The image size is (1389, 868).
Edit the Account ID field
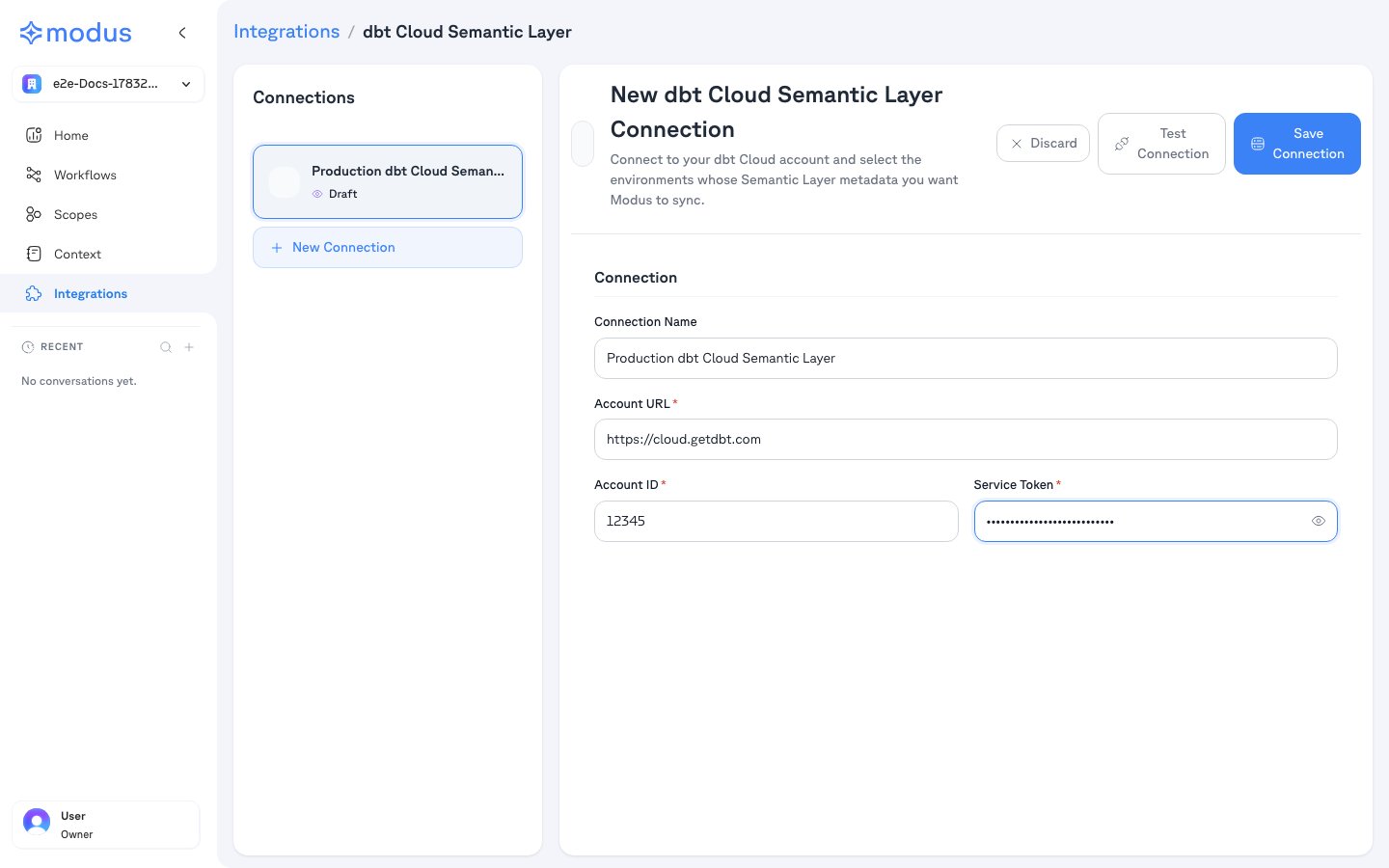point(776,521)
